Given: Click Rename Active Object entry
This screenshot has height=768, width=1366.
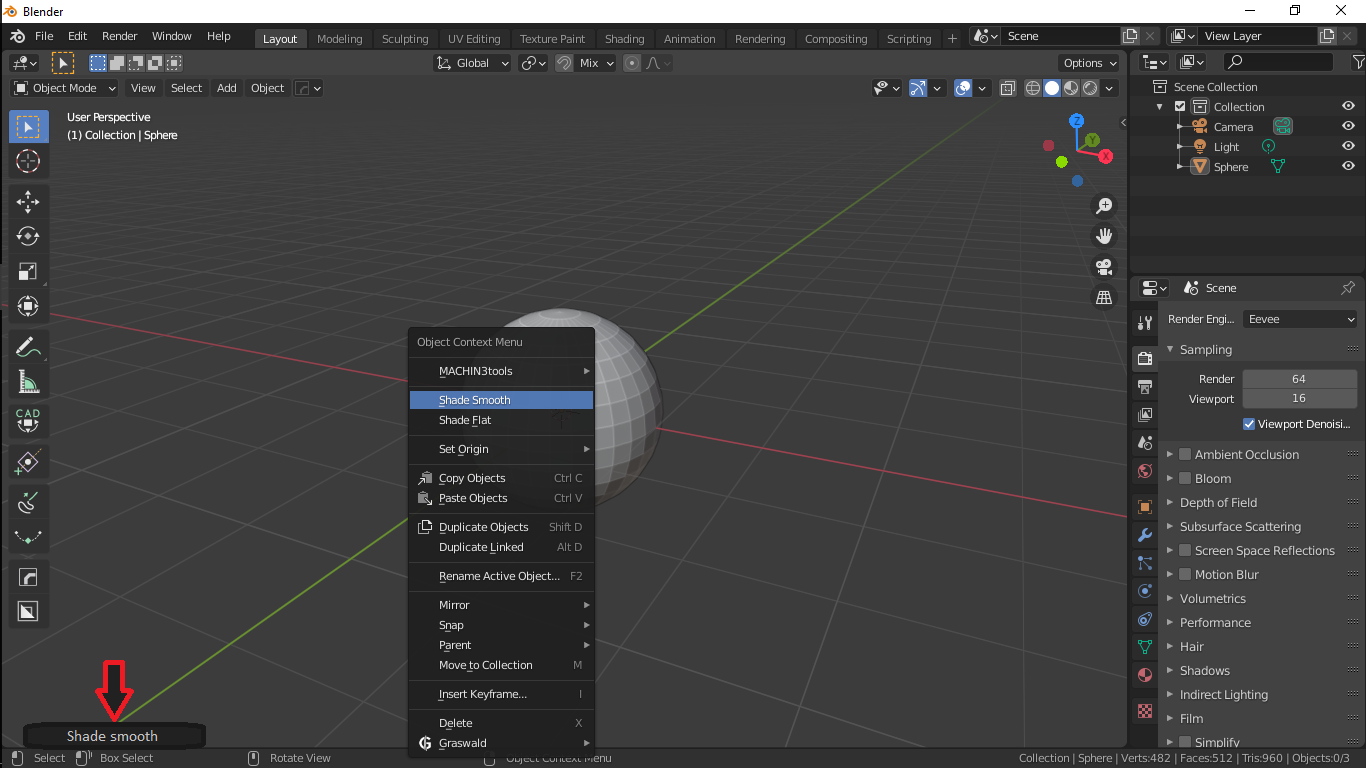Looking at the screenshot, I should coord(501,576).
